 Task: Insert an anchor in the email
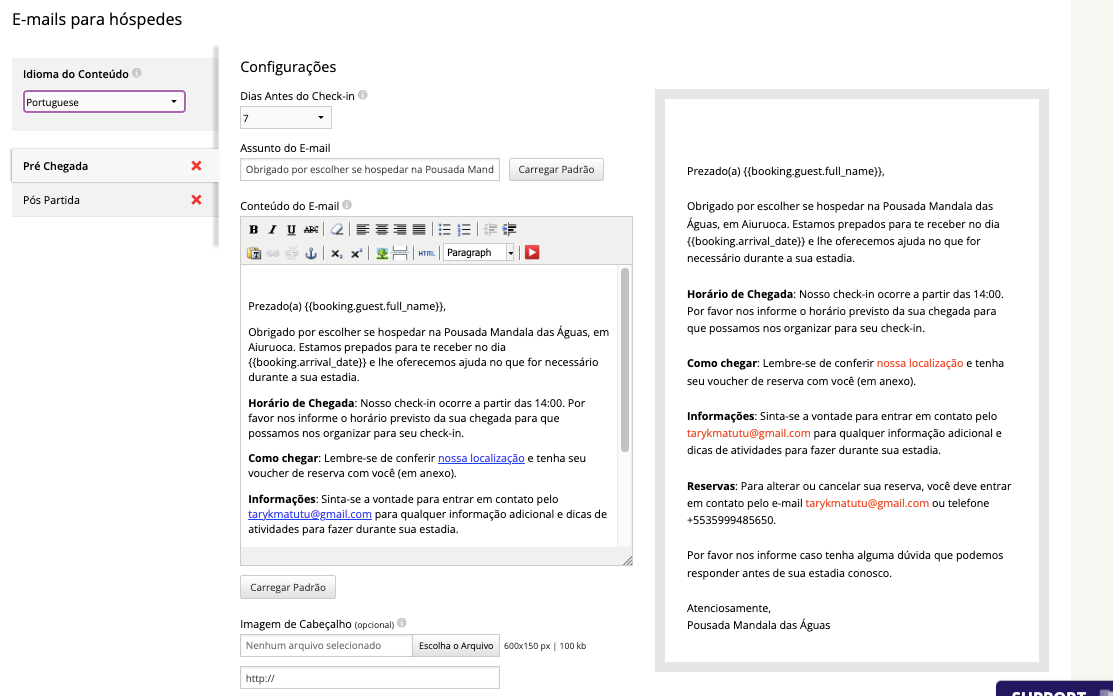click(311, 253)
